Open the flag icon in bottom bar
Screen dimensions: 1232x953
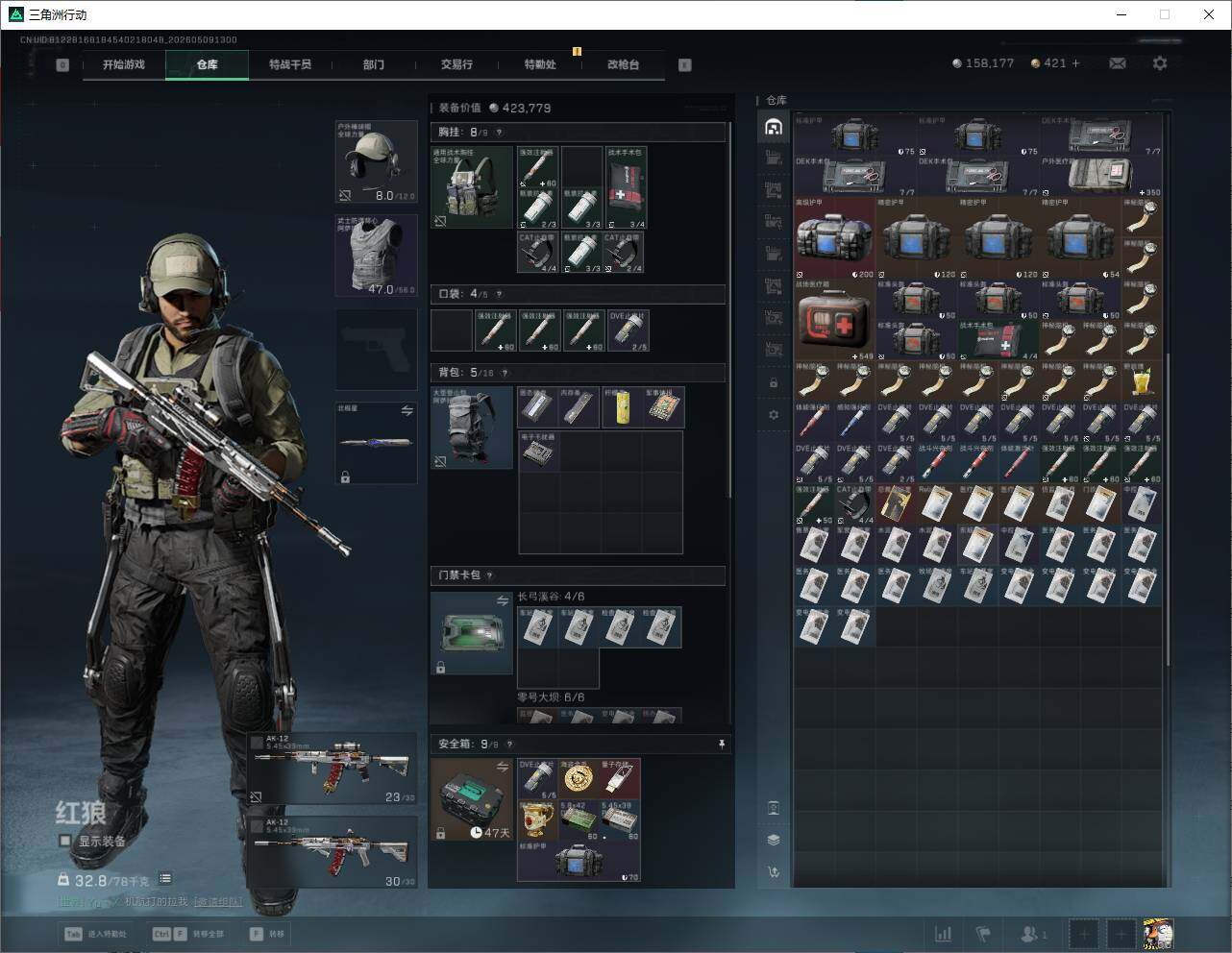pos(983,934)
